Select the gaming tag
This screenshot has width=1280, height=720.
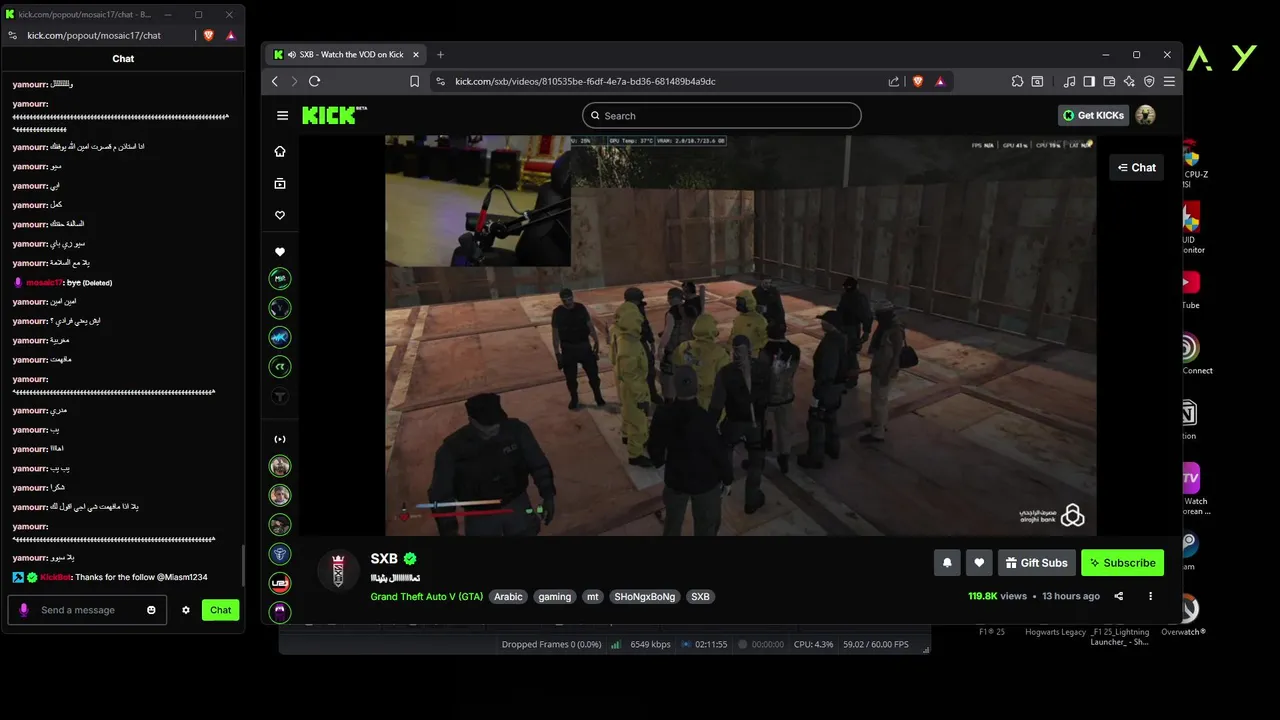click(x=554, y=597)
